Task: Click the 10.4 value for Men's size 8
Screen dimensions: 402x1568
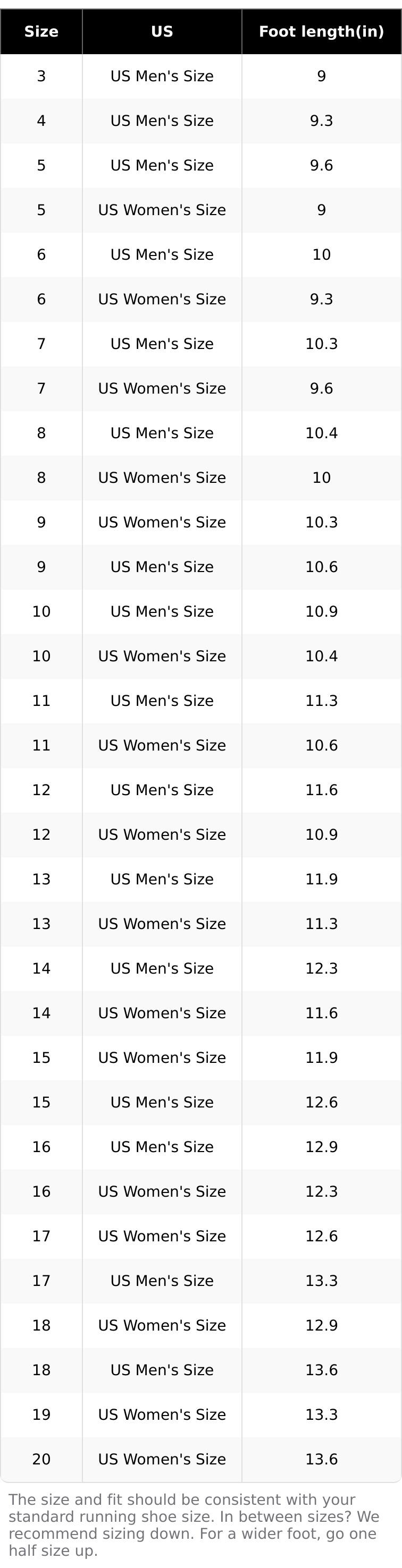Action: [321, 433]
